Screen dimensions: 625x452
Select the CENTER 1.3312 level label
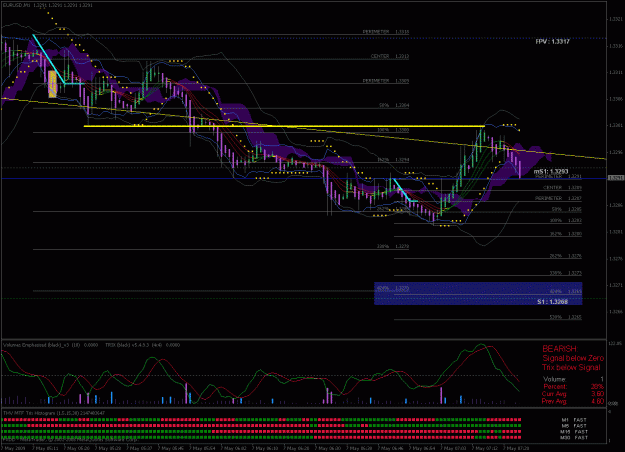(390, 56)
